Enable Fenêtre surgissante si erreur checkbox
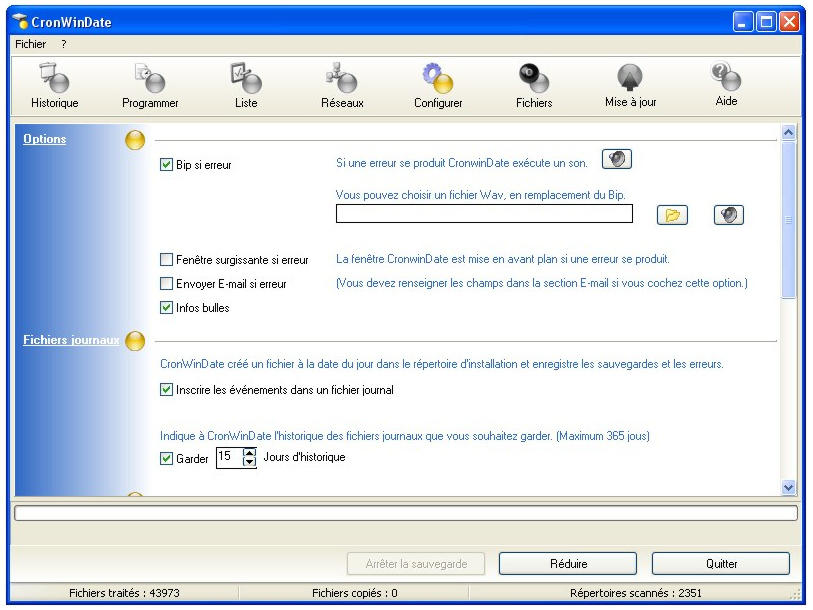This screenshot has width=813, height=610. pyautogui.click(x=167, y=260)
